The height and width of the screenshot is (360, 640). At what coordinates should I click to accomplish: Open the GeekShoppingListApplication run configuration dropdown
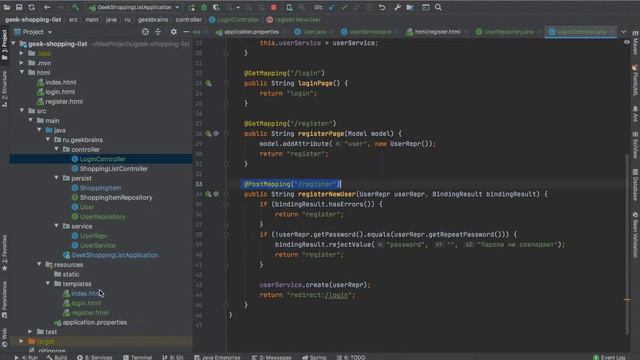pos(134,7)
